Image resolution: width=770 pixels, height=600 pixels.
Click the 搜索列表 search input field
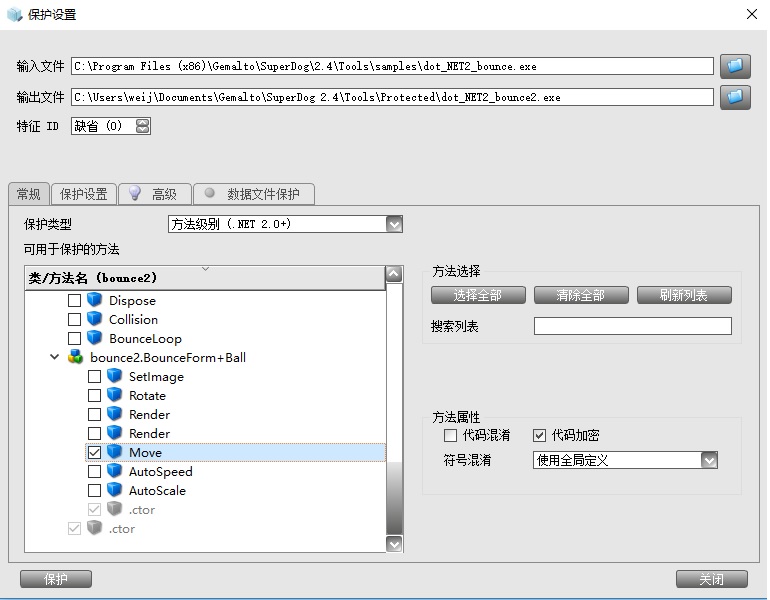(x=632, y=326)
